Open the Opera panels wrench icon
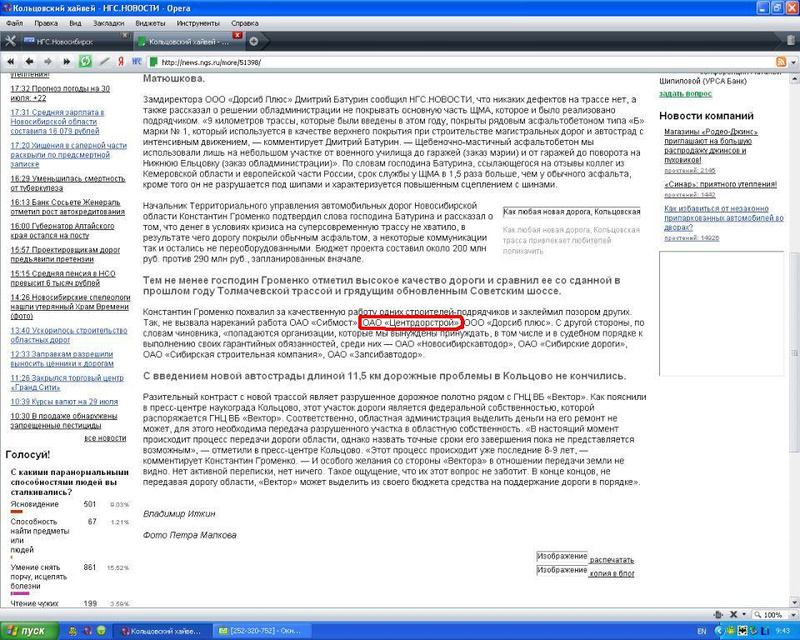The width and height of the screenshot is (800, 640). [10, 41]
